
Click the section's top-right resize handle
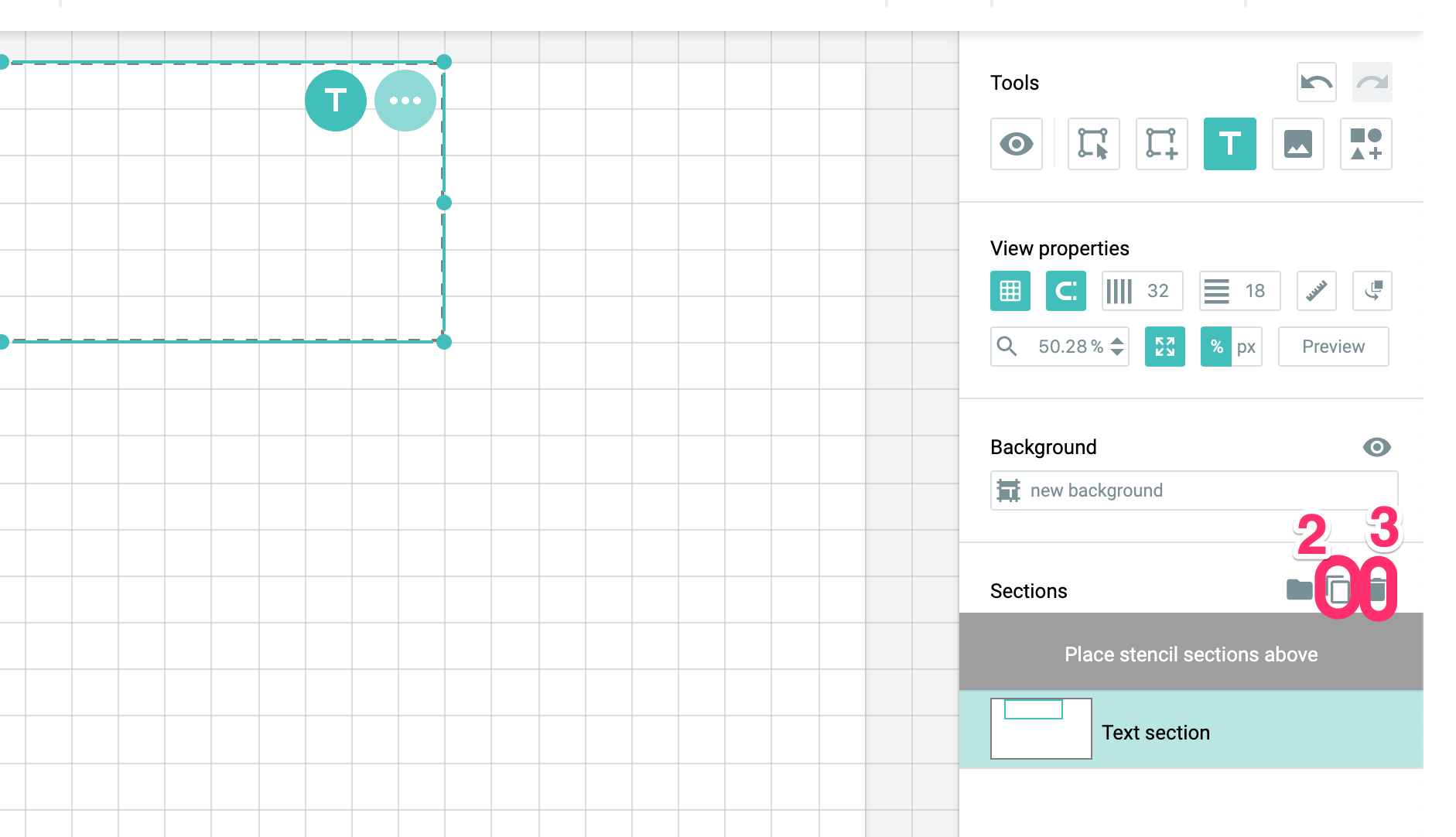point(444,62)
